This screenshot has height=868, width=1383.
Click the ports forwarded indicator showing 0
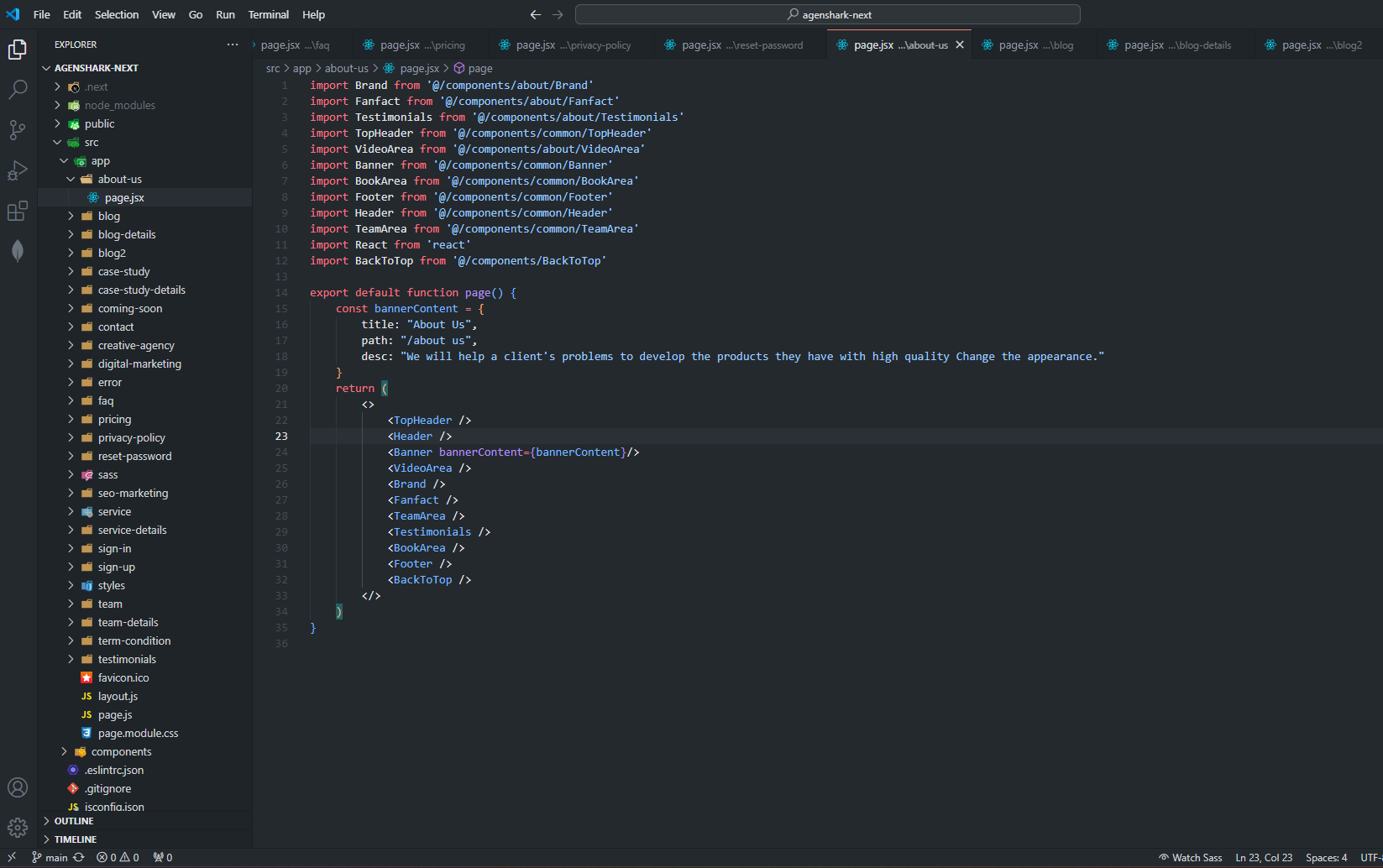[x=163, y=857]
